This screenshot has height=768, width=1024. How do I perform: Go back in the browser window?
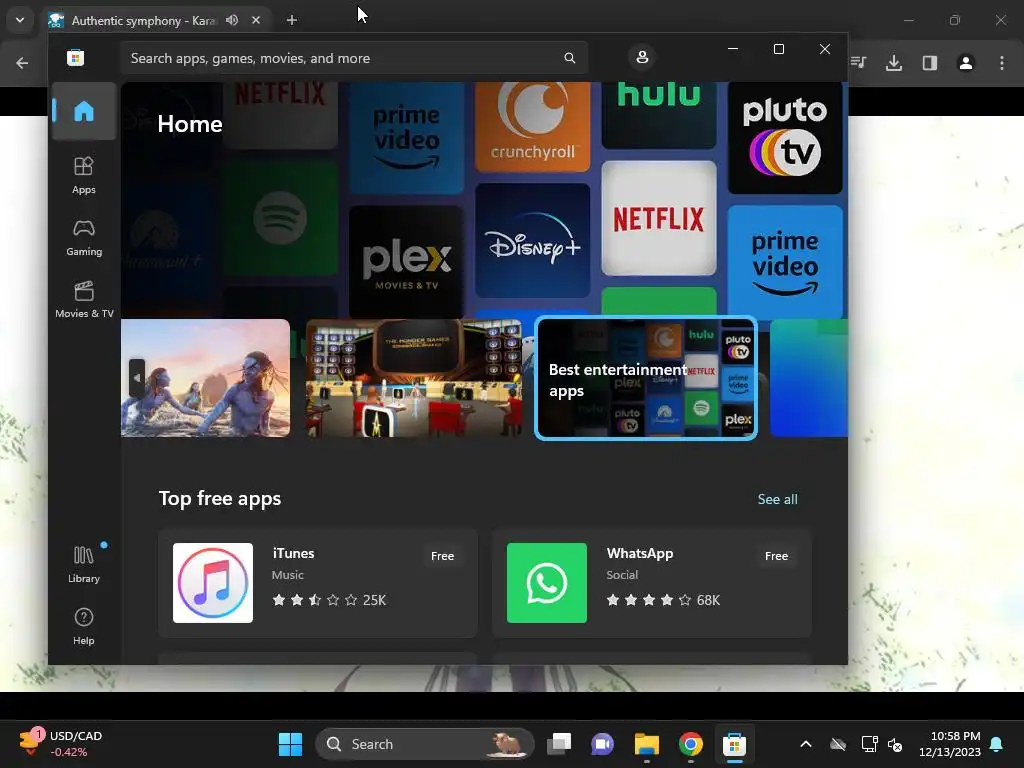point(22,63)
